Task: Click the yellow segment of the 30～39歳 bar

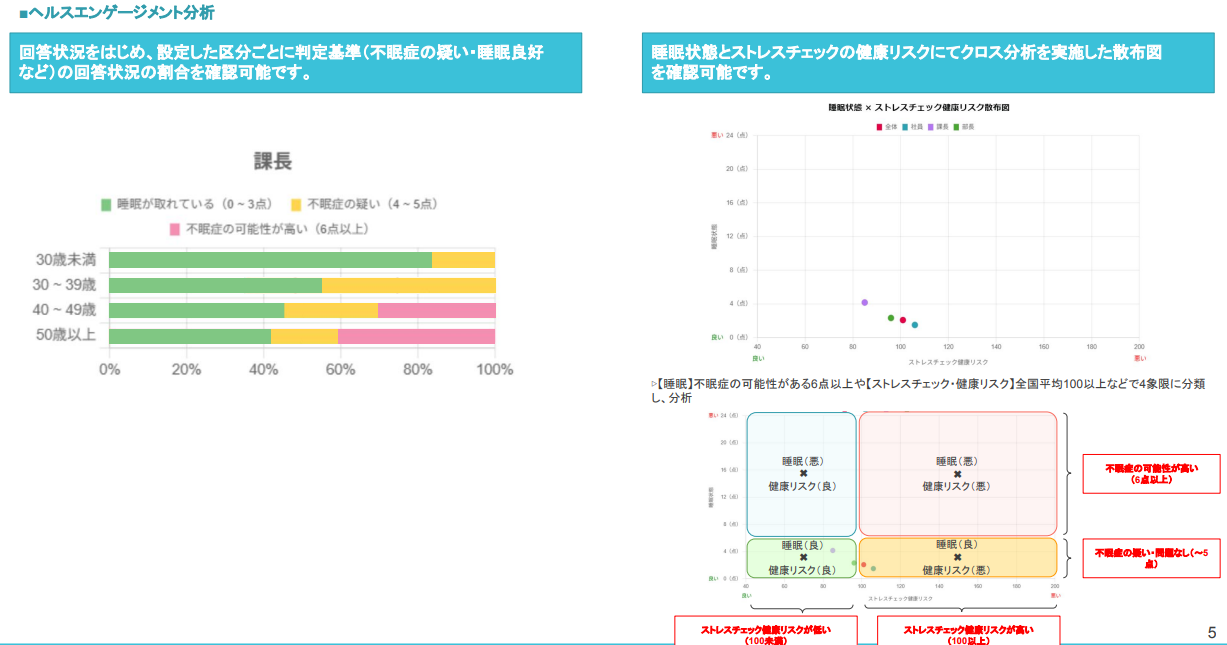Action: (x=408, y=285)
